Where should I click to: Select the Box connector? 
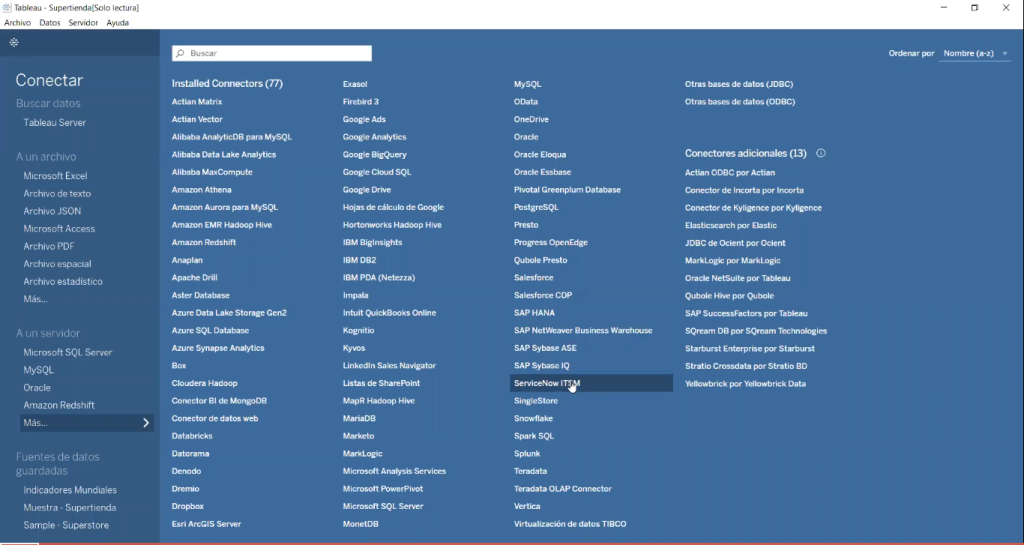coord(179,366)
